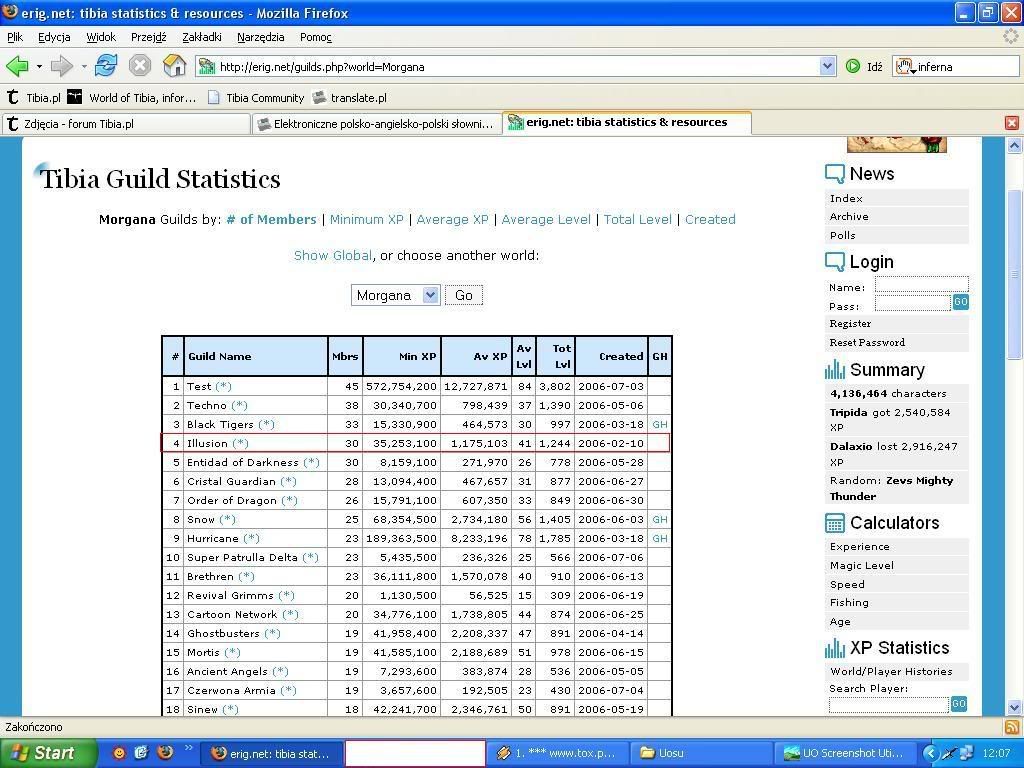Viewport: 1024px width, 768px height.
Task: Switch to the erig.net taskbar window
Action: (x=270, y=753)
